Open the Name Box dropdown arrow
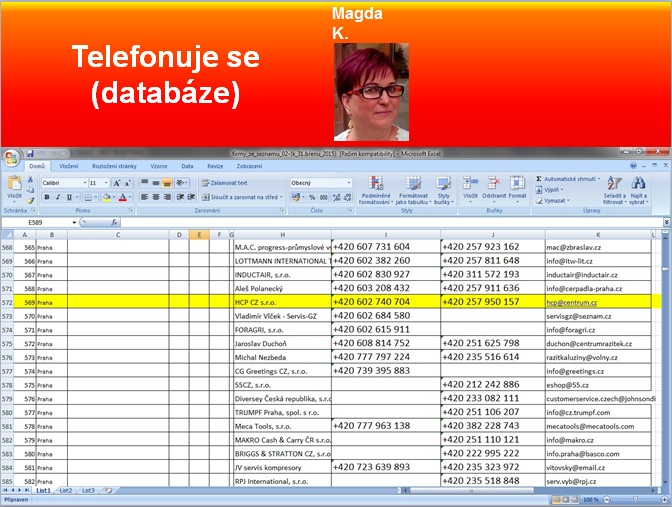Screen dimensions: 672x507 74,222
